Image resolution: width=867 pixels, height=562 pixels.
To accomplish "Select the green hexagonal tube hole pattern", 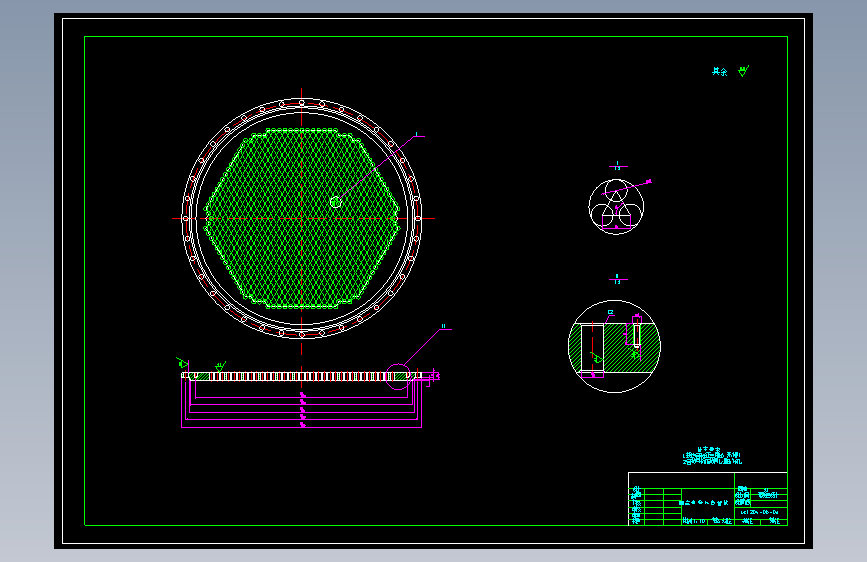I will click(x=301, y=218).
